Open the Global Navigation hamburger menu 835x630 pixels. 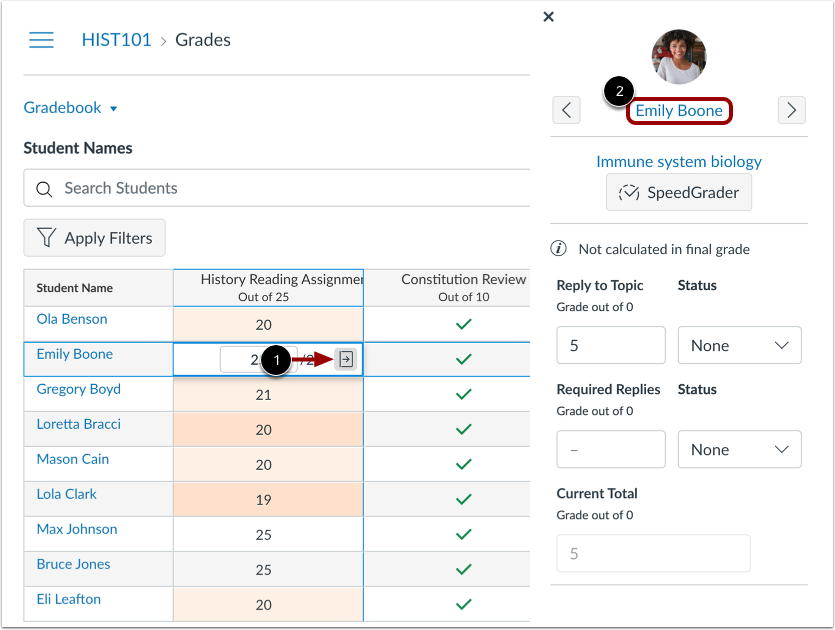[x=41, y=40]
